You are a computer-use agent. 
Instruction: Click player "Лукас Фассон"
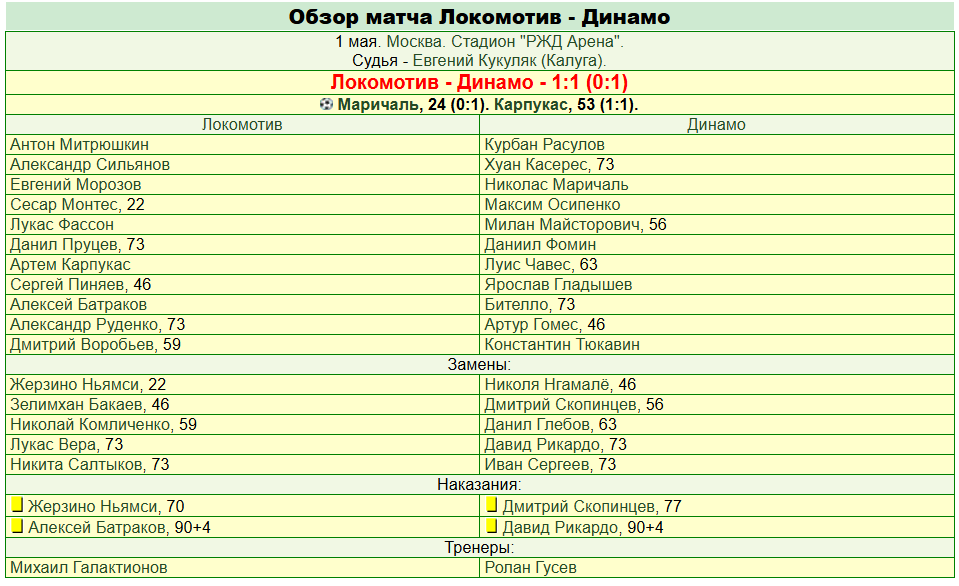pyautogui.click(x=62, y=224)
